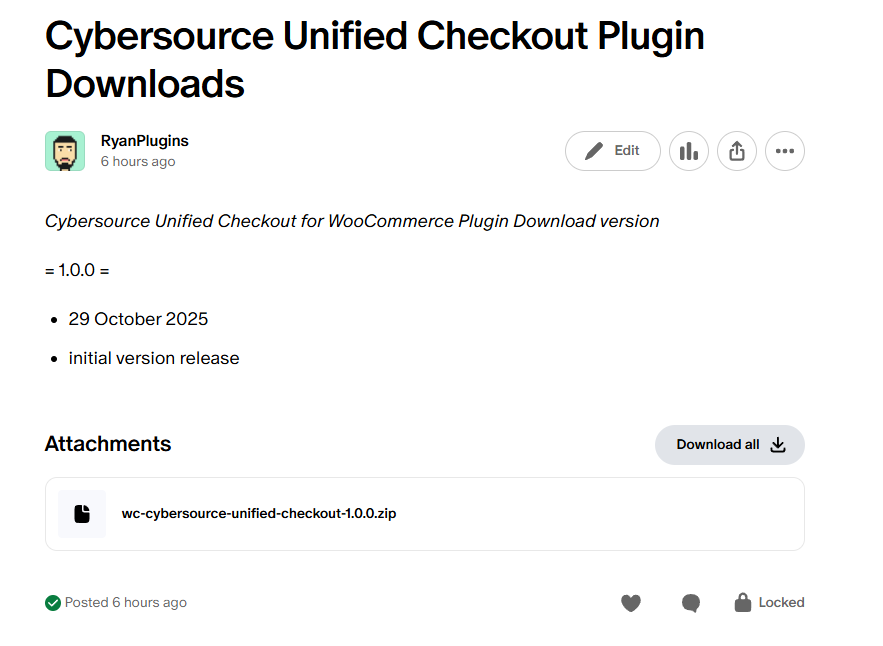
Task: Click the attachment file document icon
Action: pos(82,514)
